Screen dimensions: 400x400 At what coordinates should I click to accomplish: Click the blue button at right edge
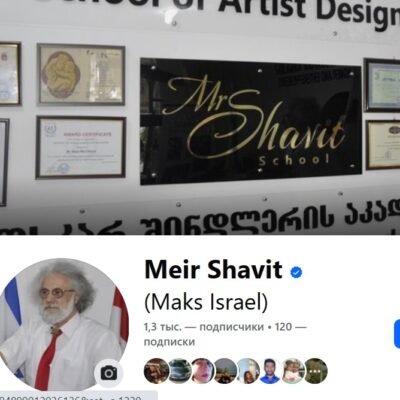point(397,334)
